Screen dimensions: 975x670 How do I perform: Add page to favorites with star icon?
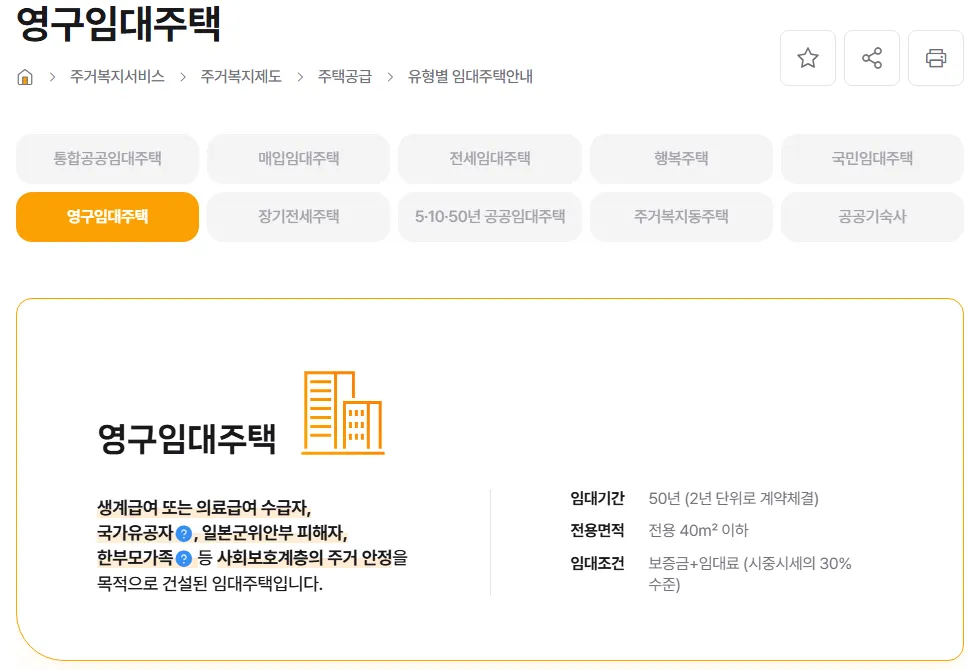pyautogui.click(x=808, y=58)
